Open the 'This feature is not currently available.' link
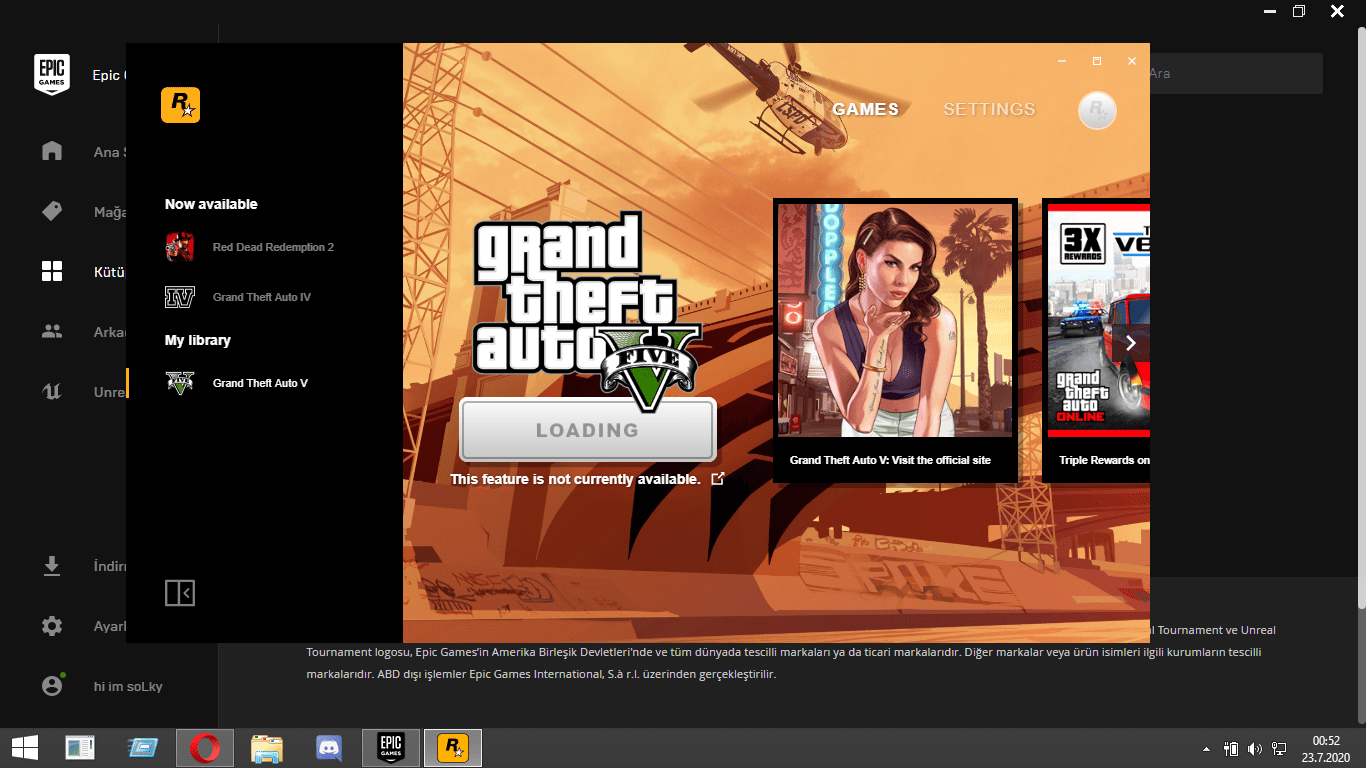The height and width of the screenshot is (768, 1366). pos(575,479)
